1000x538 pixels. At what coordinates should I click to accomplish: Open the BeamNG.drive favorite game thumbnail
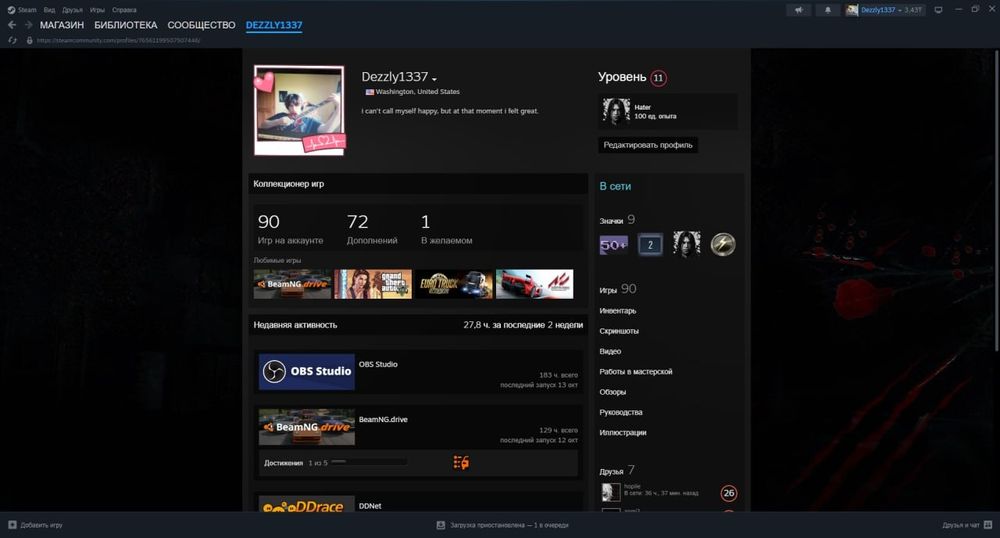click(x=292, y=284)
